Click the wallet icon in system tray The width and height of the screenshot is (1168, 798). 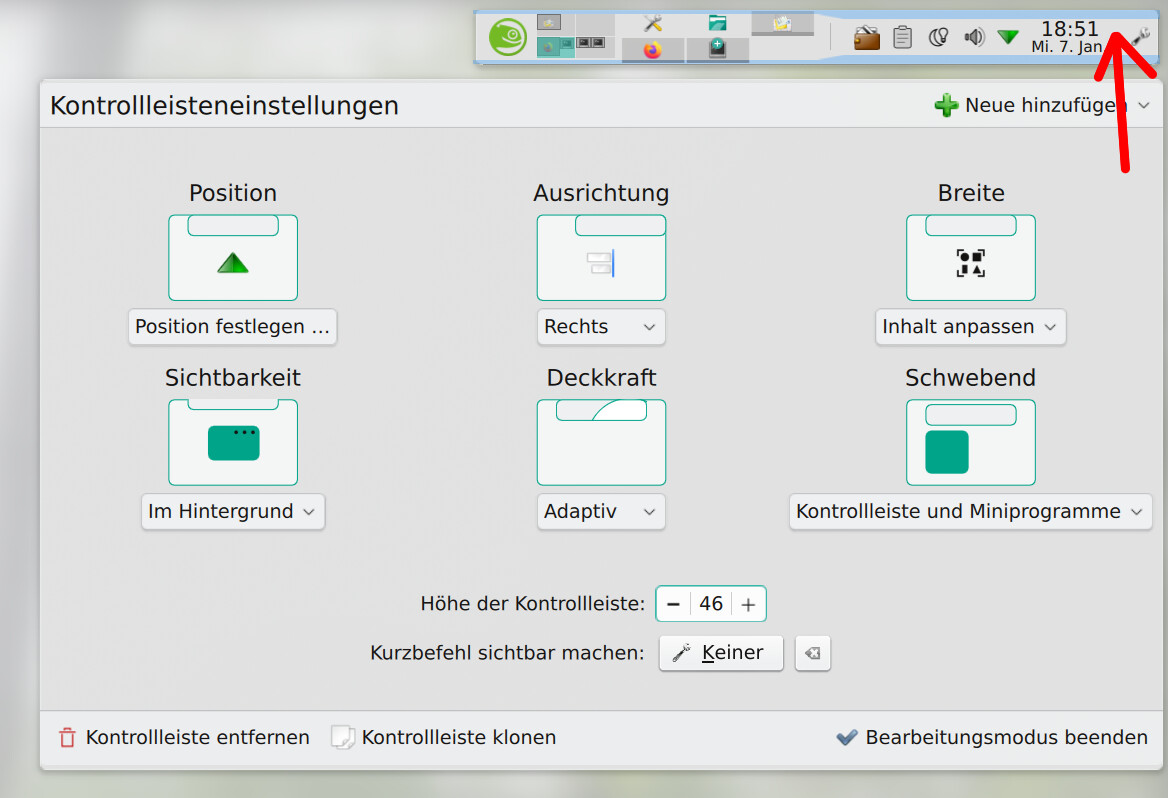click(x=866, y=38)
